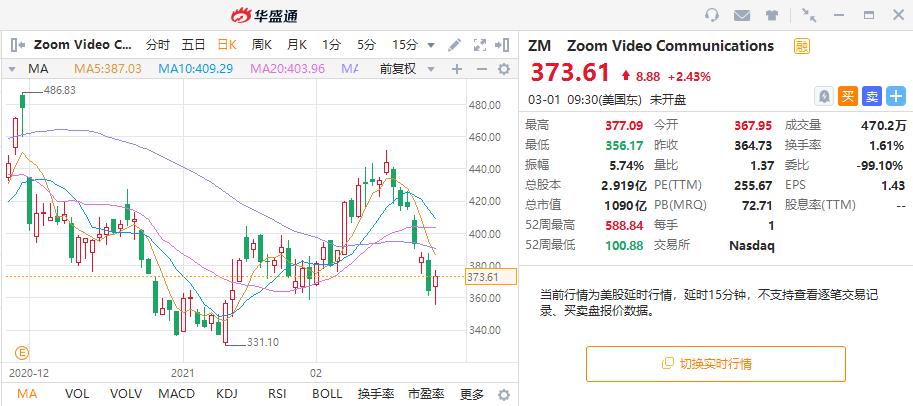Select the MA indicator tab at bottom

point(27,394)
